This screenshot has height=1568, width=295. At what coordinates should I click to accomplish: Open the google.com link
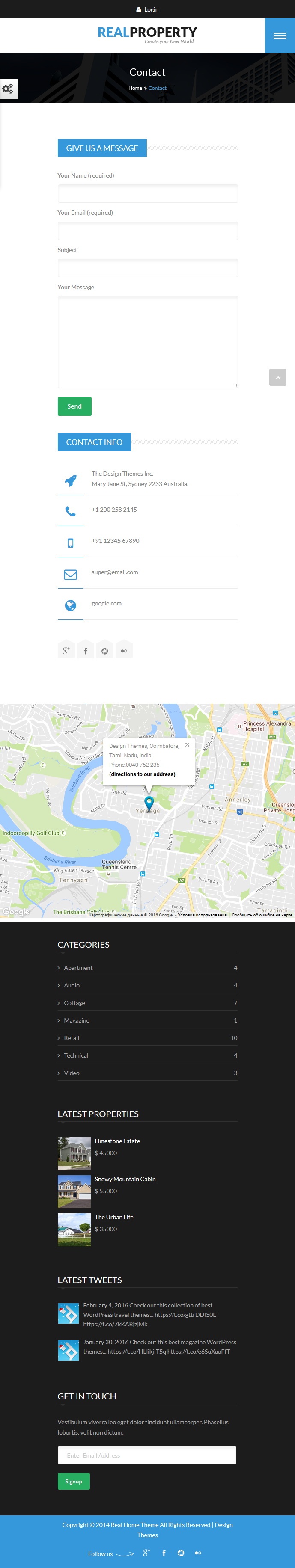[x=107, y=603]
